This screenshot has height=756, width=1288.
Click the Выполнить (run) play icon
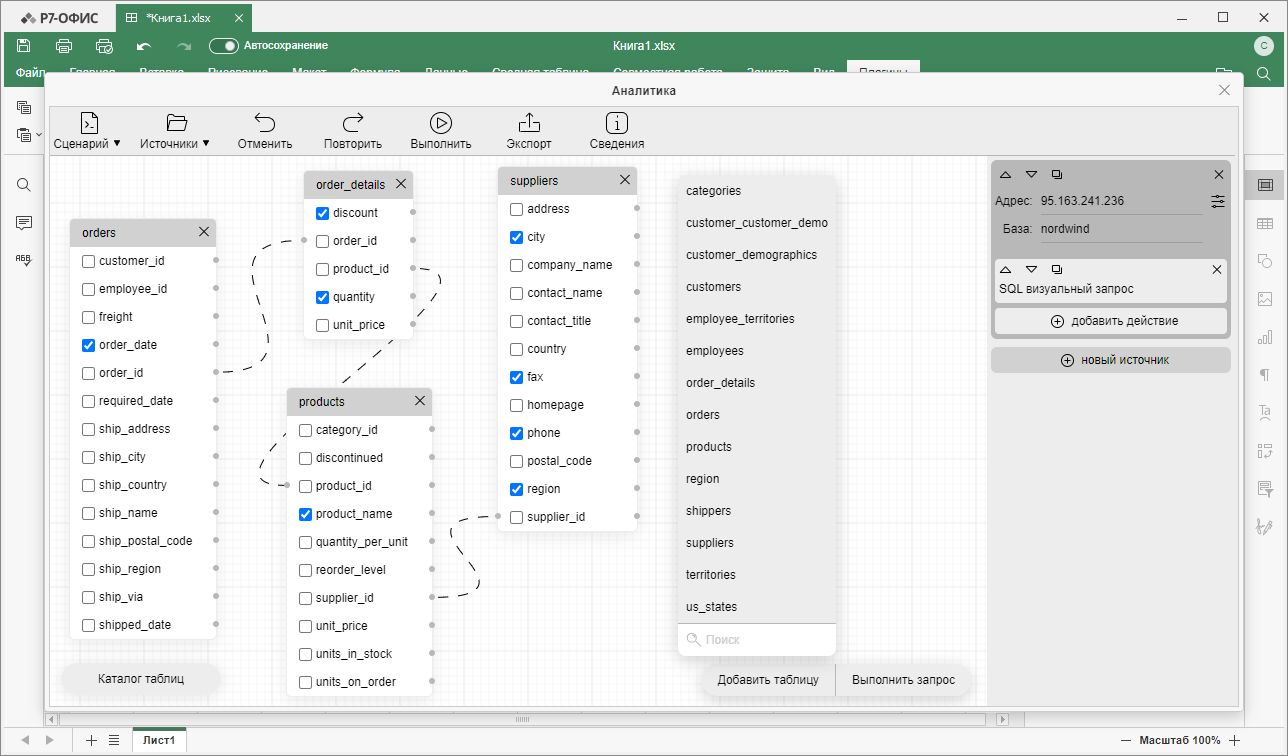click(x=441, y=123)
